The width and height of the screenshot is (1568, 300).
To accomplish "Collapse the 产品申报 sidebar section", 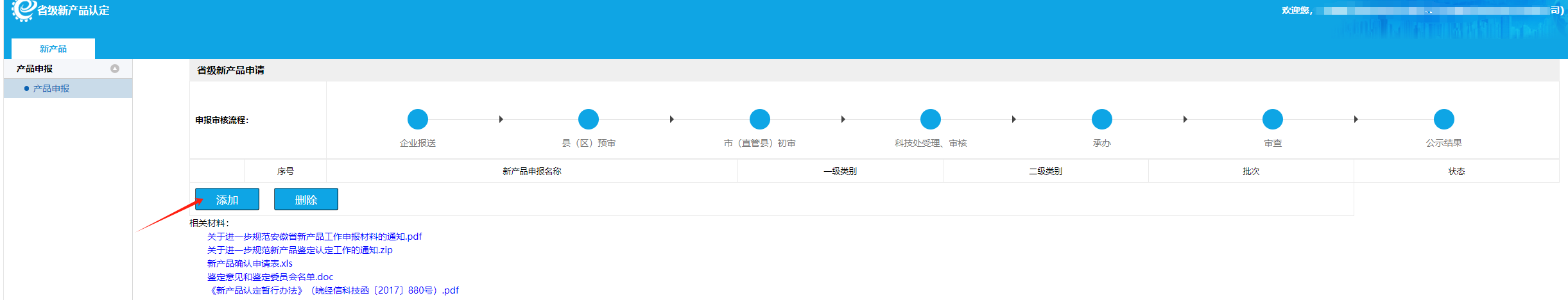I will [115, 69].
